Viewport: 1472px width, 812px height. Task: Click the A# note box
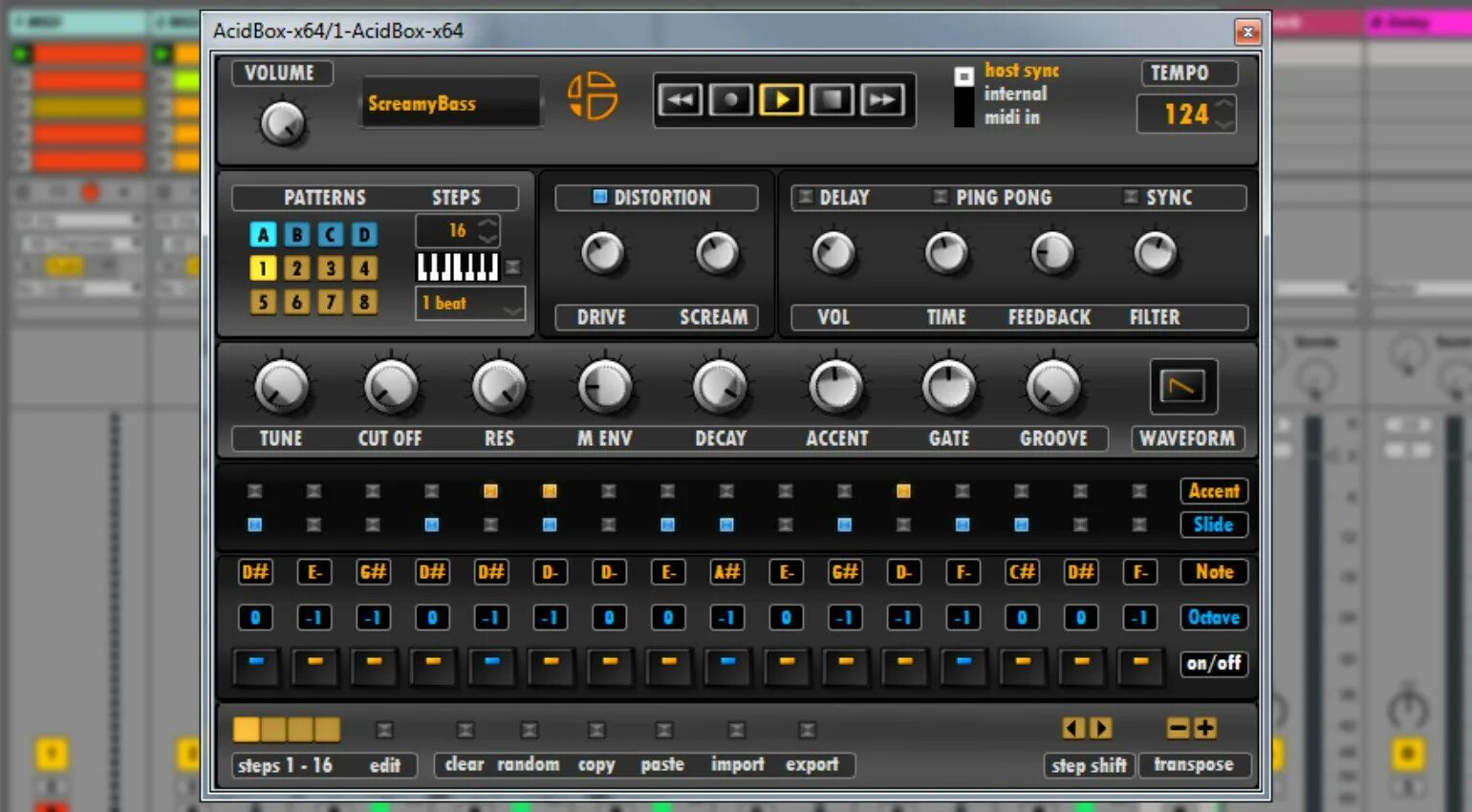click(x=726, y=572)
